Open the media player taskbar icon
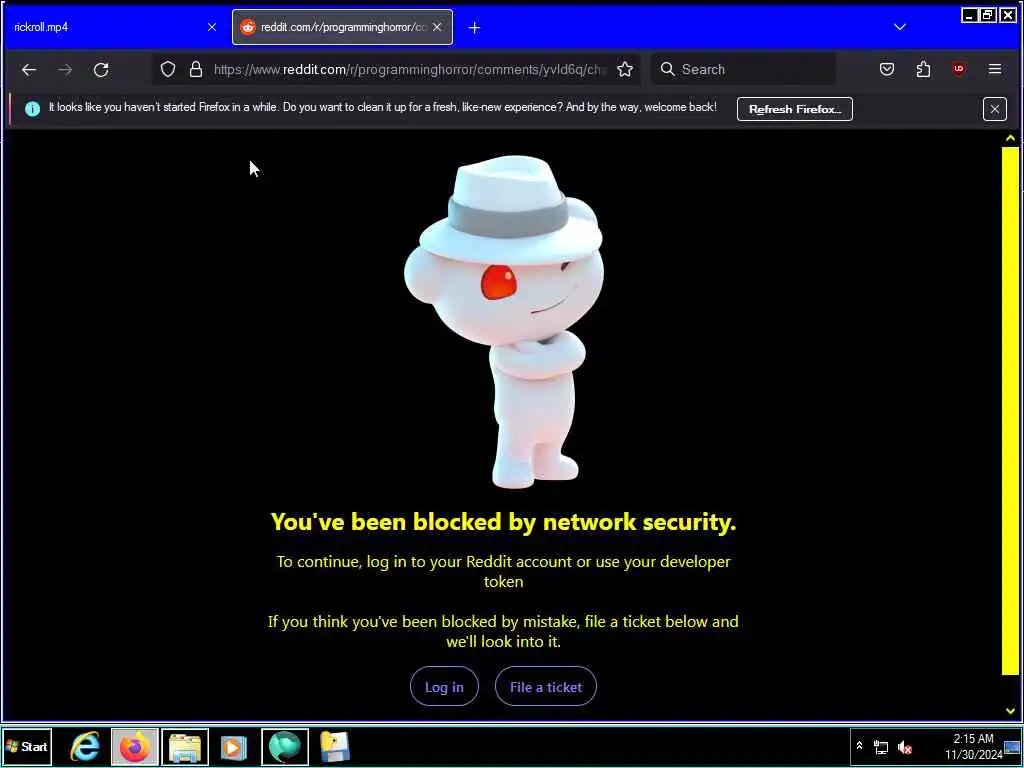1024x768 pixels. click(234, 746)
